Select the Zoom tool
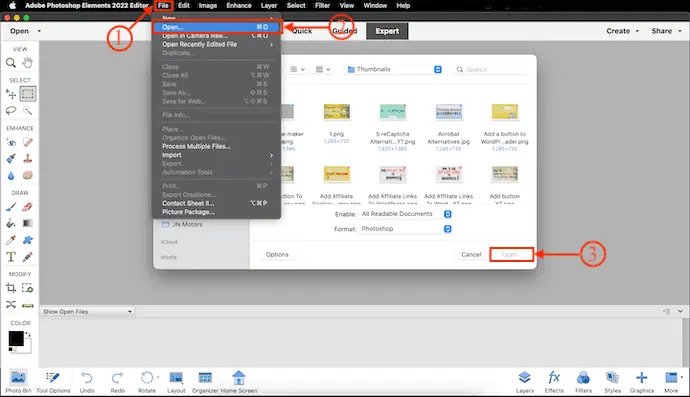The width and height of the screenshot is (690, 397). (11, 63)
